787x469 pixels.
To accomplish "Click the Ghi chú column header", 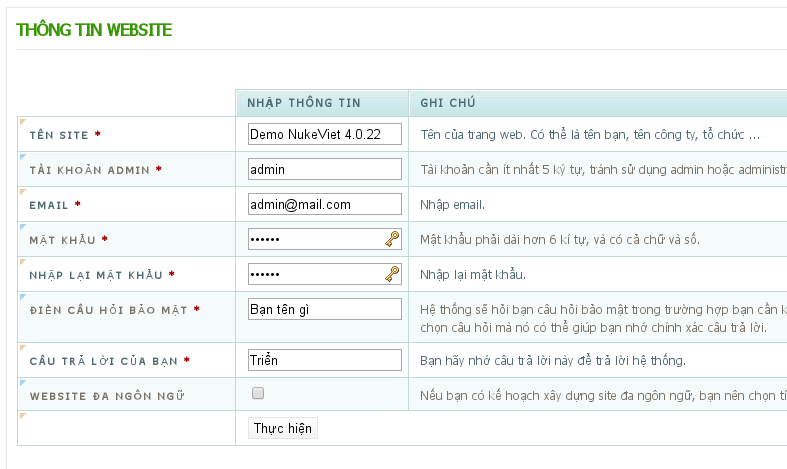I will (447, 103).
